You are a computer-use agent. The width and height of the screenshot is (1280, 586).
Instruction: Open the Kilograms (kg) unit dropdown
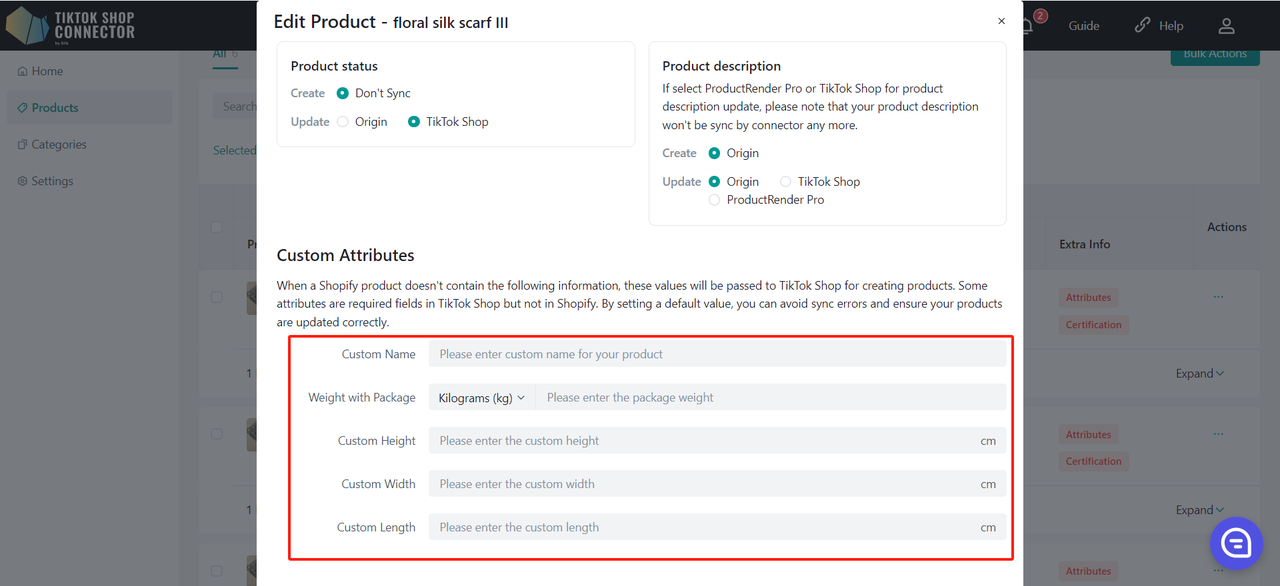point(482,397)
